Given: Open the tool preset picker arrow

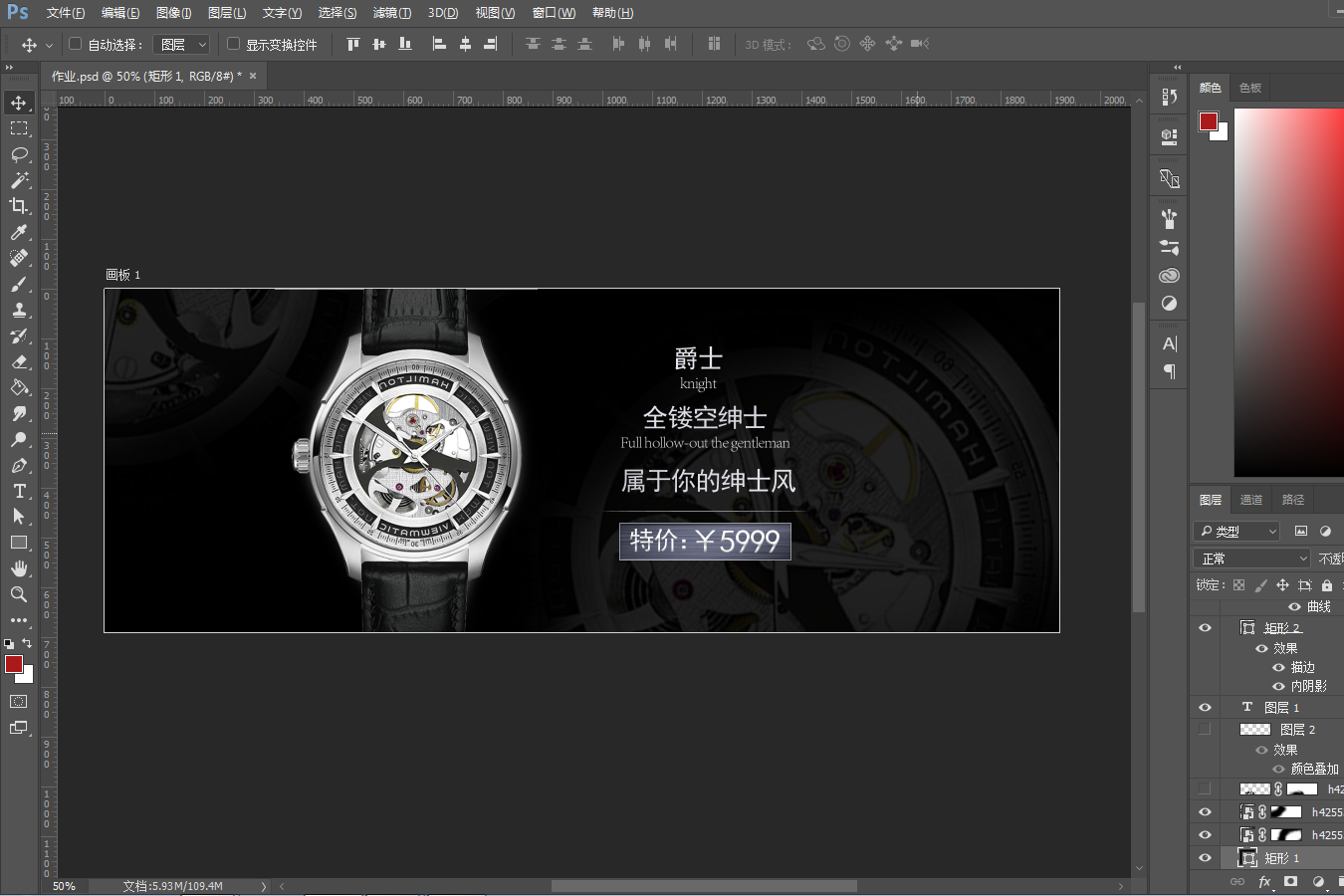Looking at the screenshot, I should 49,45.
